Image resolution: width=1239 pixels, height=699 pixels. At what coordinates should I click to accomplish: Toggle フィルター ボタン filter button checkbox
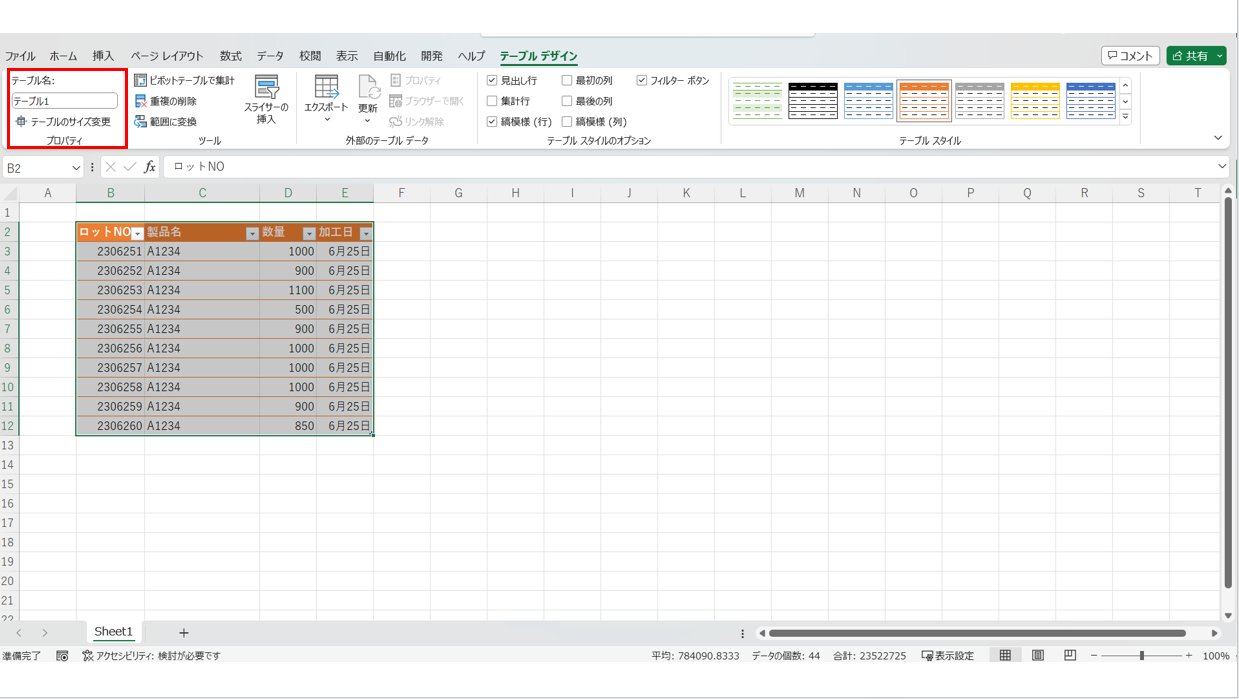click(642, 80)
